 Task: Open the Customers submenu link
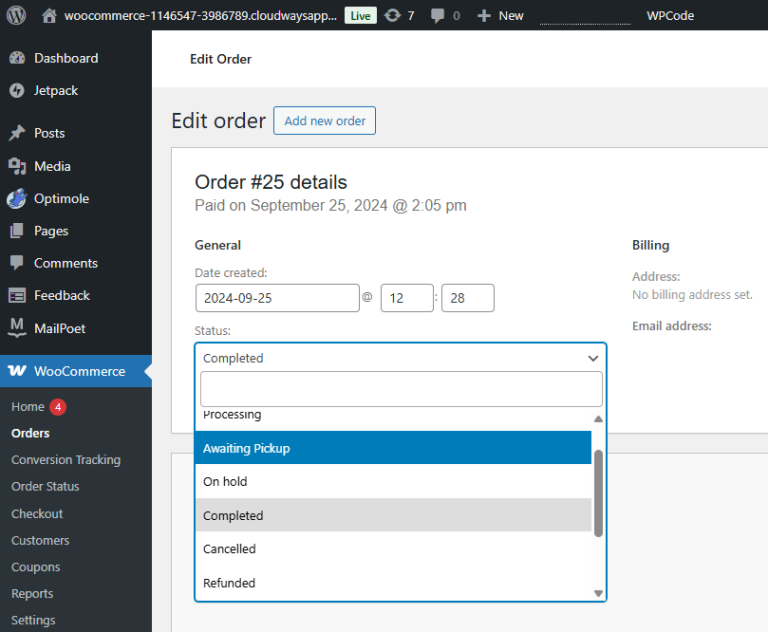tap(41, 540)
